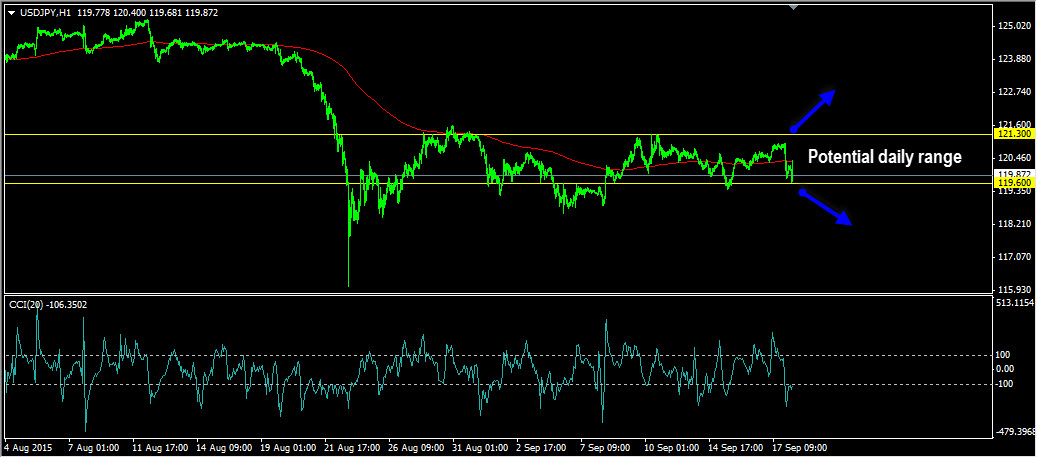Click the '4 Aug 2015' date label
1037x458 pixels.
pos(26,447)
